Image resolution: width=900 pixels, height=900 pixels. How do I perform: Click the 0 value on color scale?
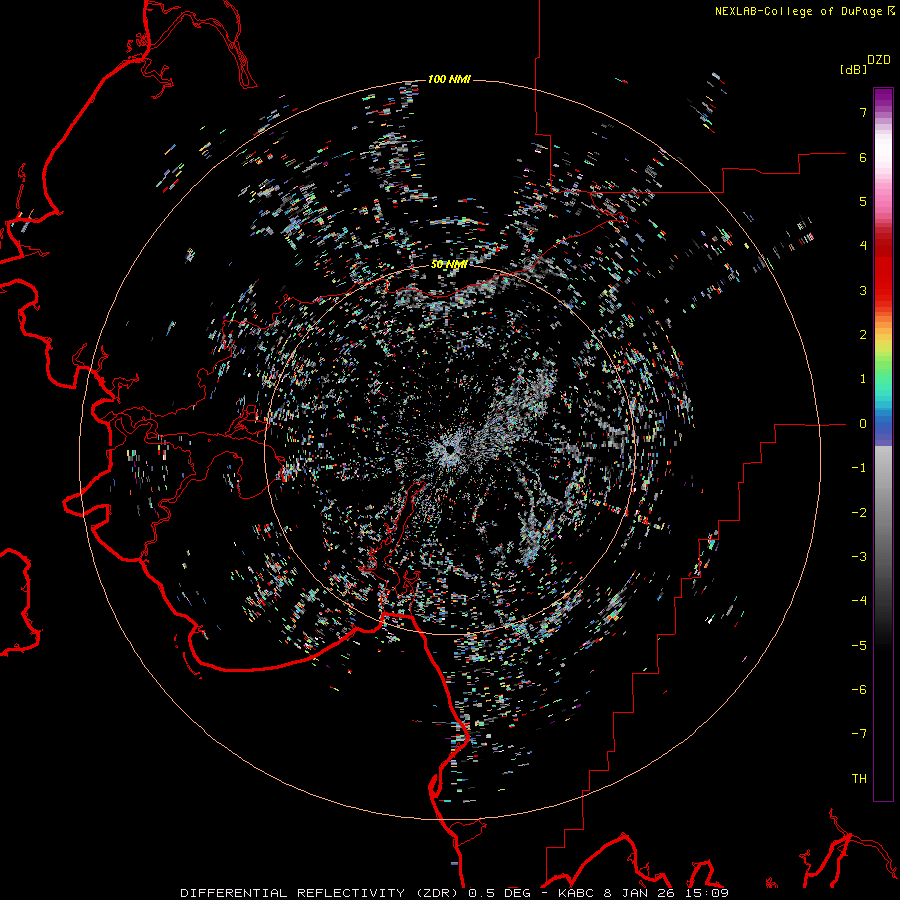point(862,424)
